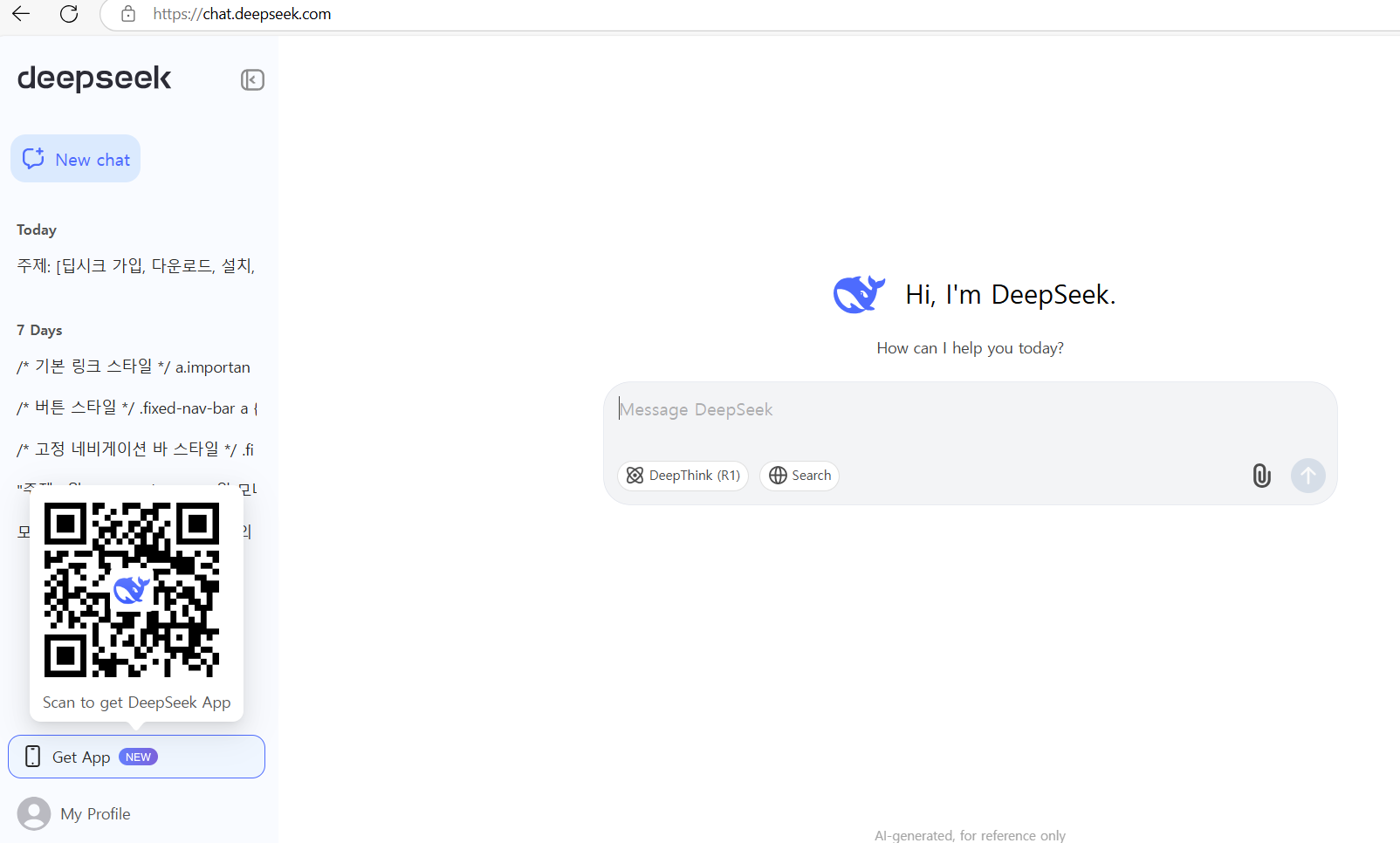
Task: Enable DeepThink (R1) mode
Action: pos(683,476)
